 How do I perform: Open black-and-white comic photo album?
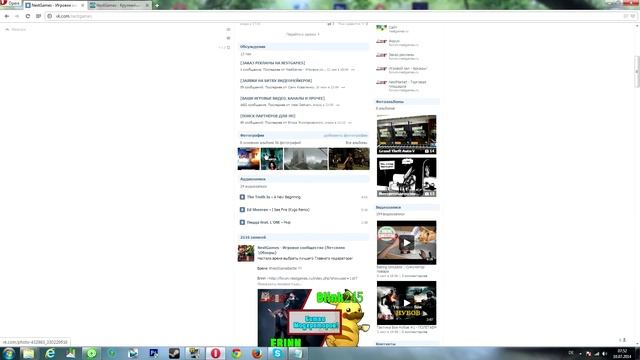pyautogui.click(x=407, y=177)
